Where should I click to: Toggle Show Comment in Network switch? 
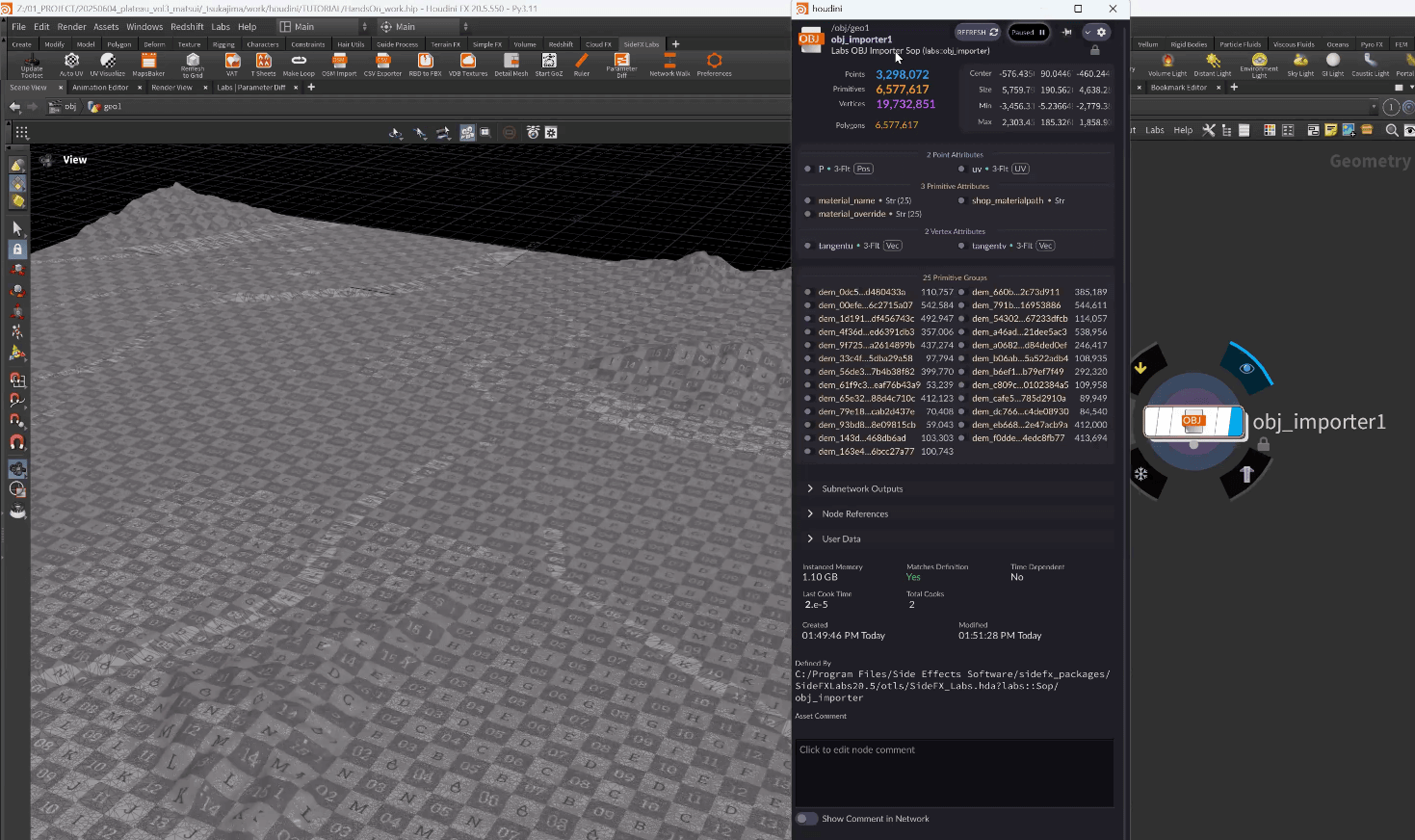806,819
